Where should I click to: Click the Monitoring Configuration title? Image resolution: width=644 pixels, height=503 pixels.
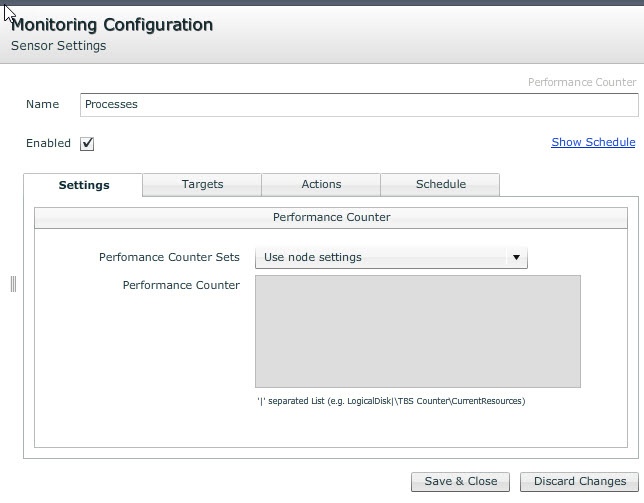pyautogui.click(x=112, y=24)
